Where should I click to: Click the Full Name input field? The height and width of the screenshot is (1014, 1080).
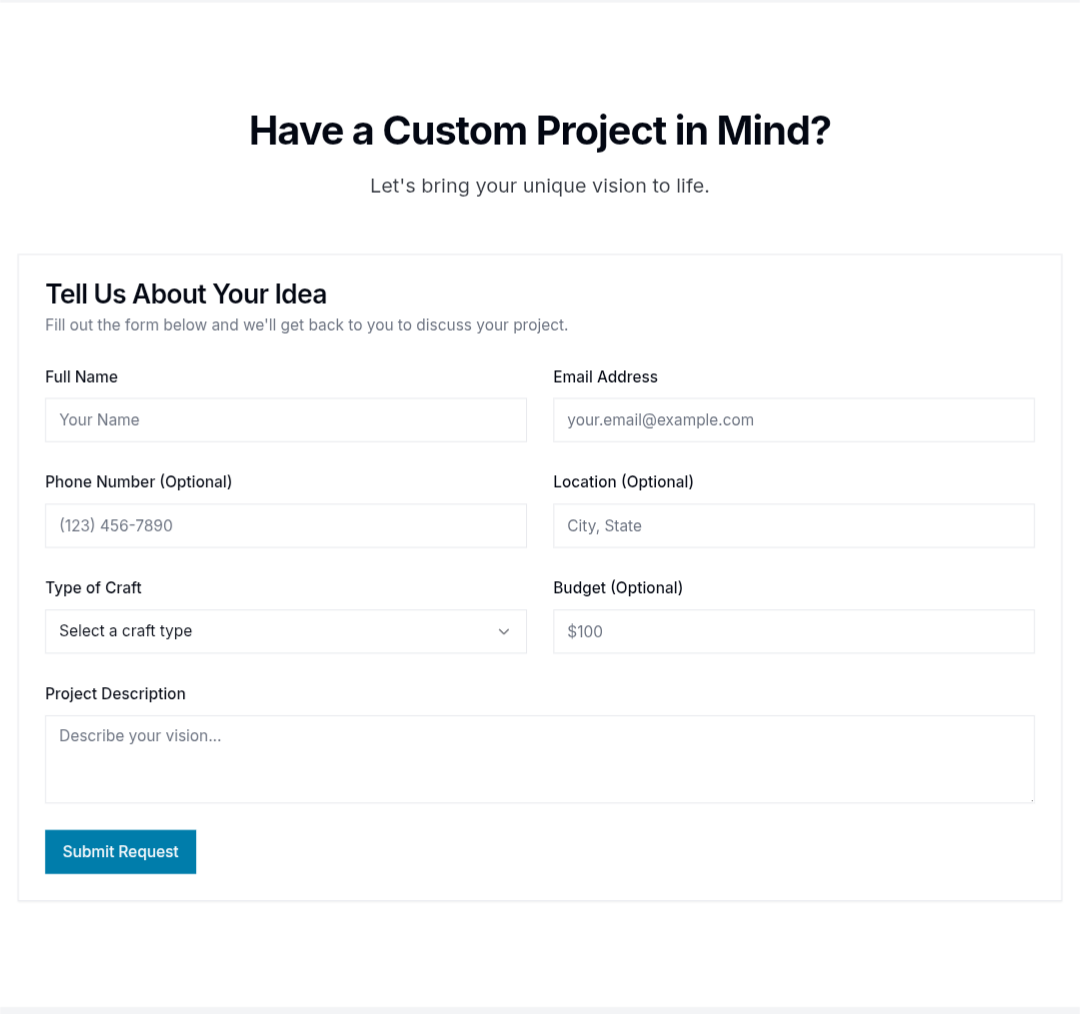point(285,420)
